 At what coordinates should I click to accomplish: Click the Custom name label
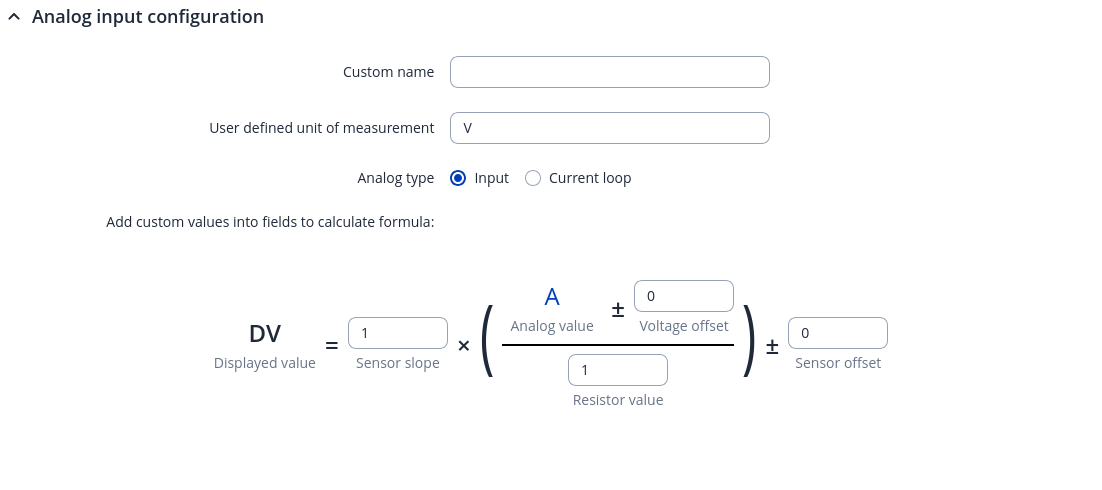click(x=388, y=72)
